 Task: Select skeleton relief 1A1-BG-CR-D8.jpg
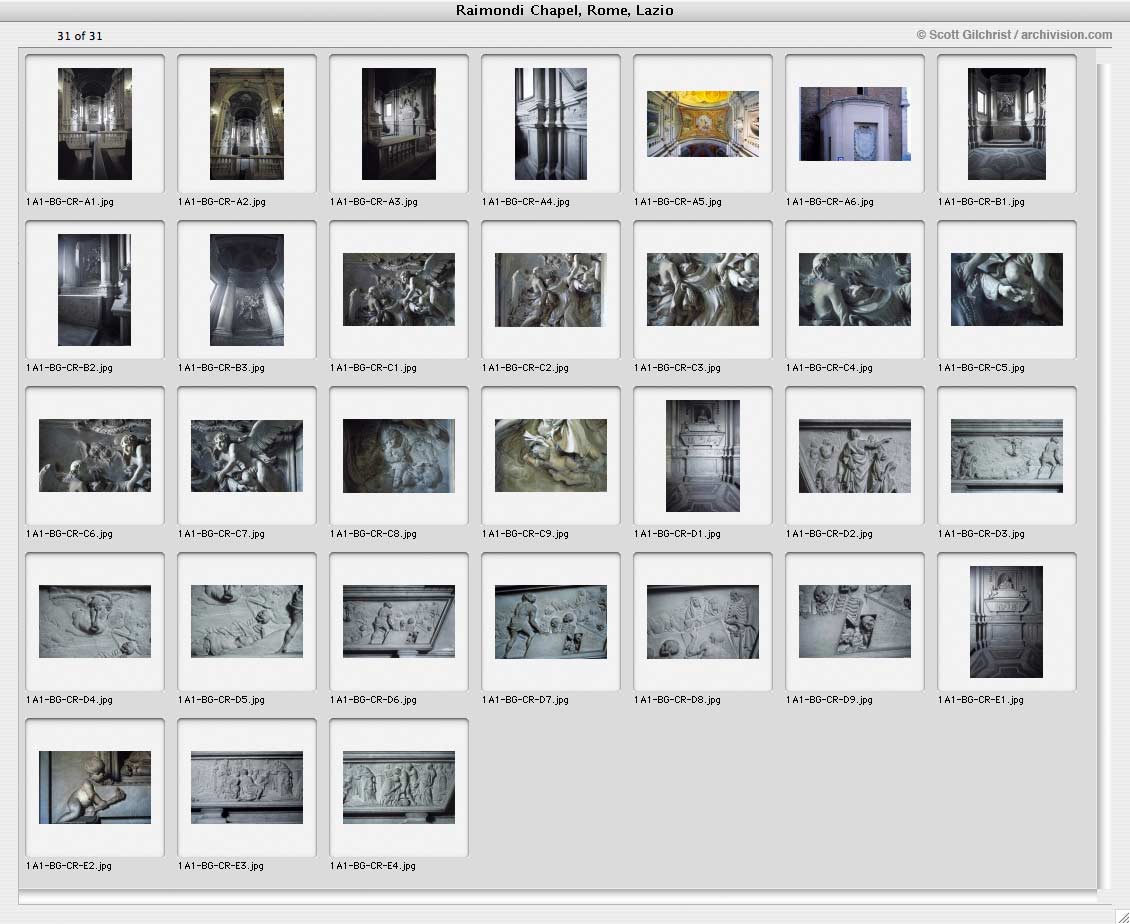(703, 621)
